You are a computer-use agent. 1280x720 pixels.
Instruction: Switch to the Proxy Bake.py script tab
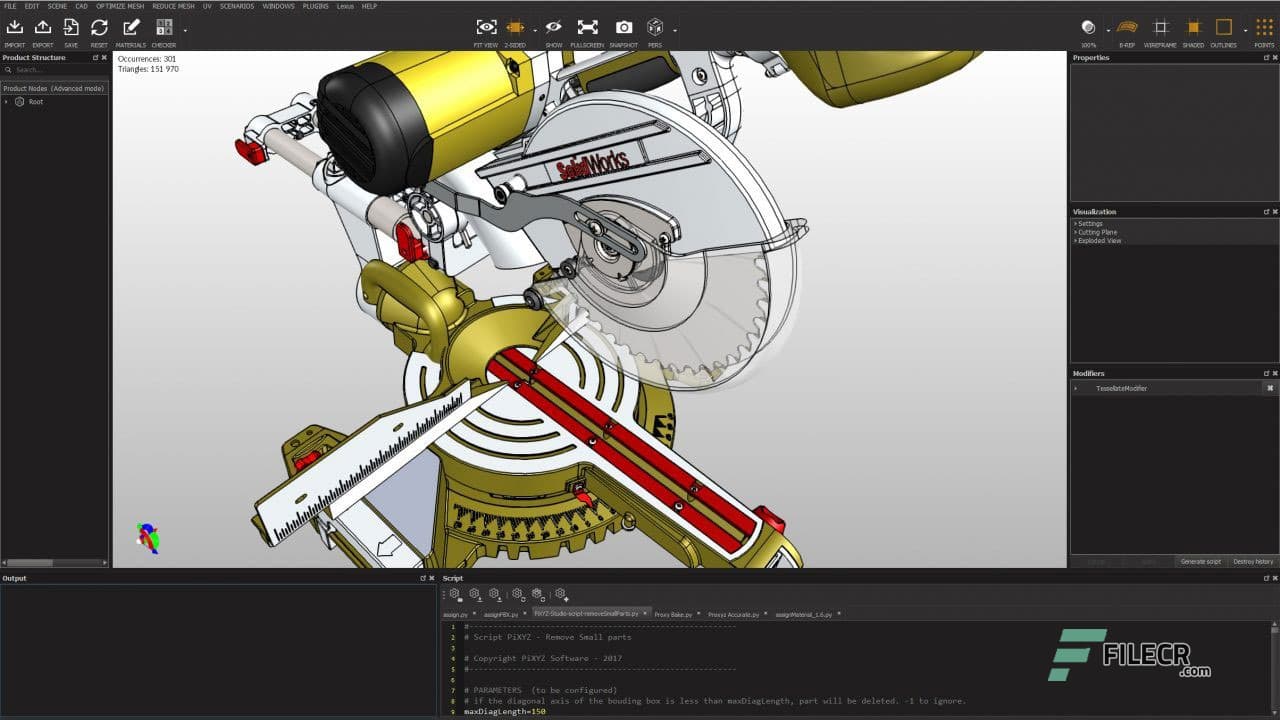pyautogui.click(x=673, y=614)
